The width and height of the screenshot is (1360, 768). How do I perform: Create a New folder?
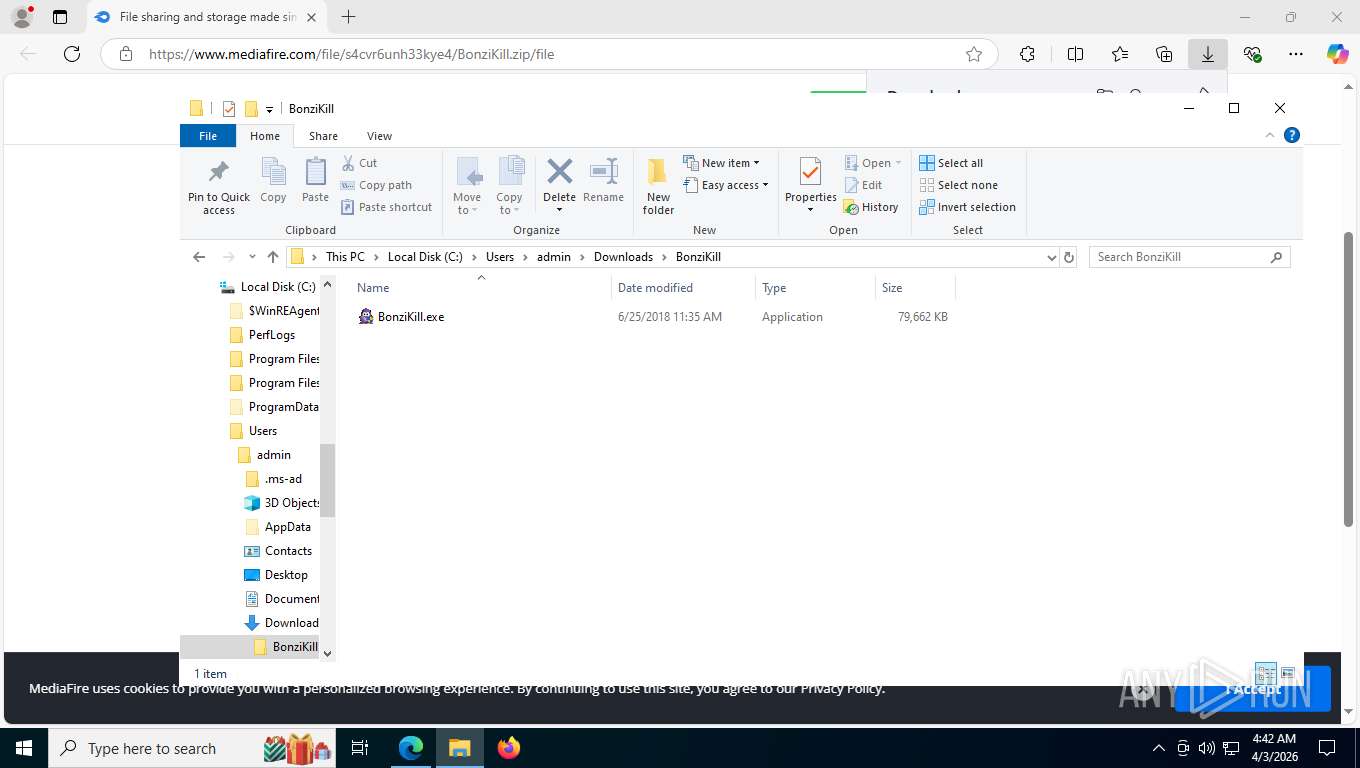658,186
